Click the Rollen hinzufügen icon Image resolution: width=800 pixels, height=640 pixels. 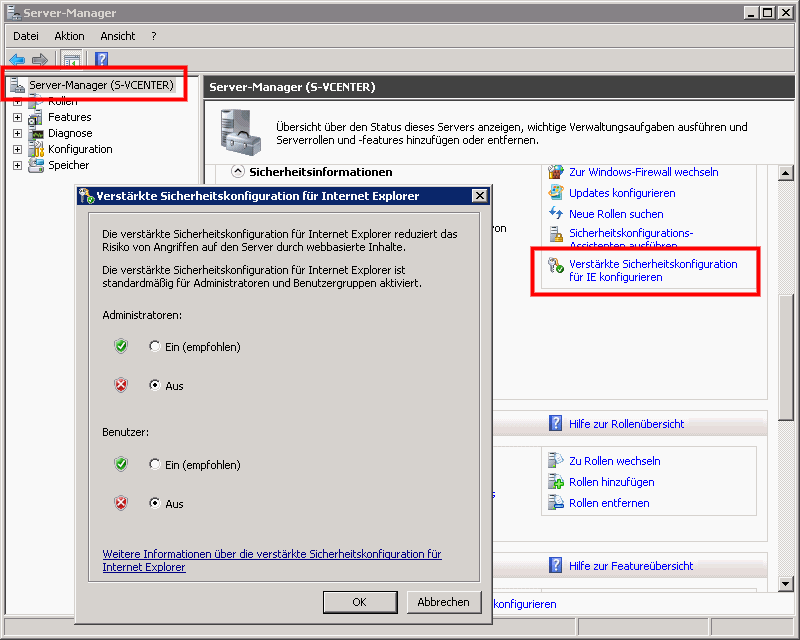(x=556, y=482)
